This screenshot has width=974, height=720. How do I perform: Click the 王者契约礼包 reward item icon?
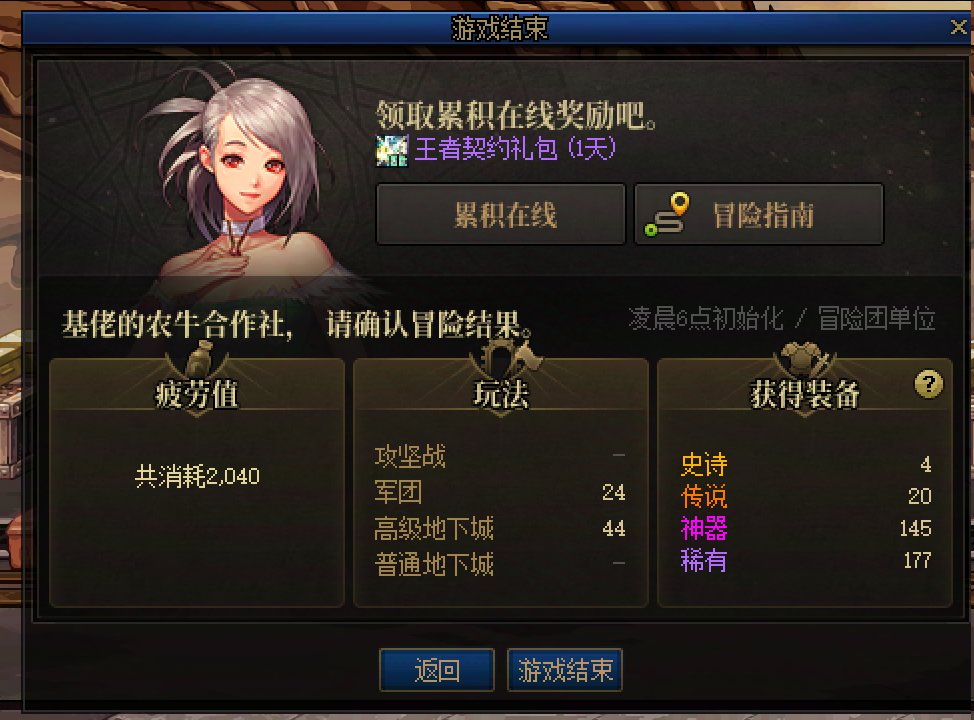coord(392,150)
